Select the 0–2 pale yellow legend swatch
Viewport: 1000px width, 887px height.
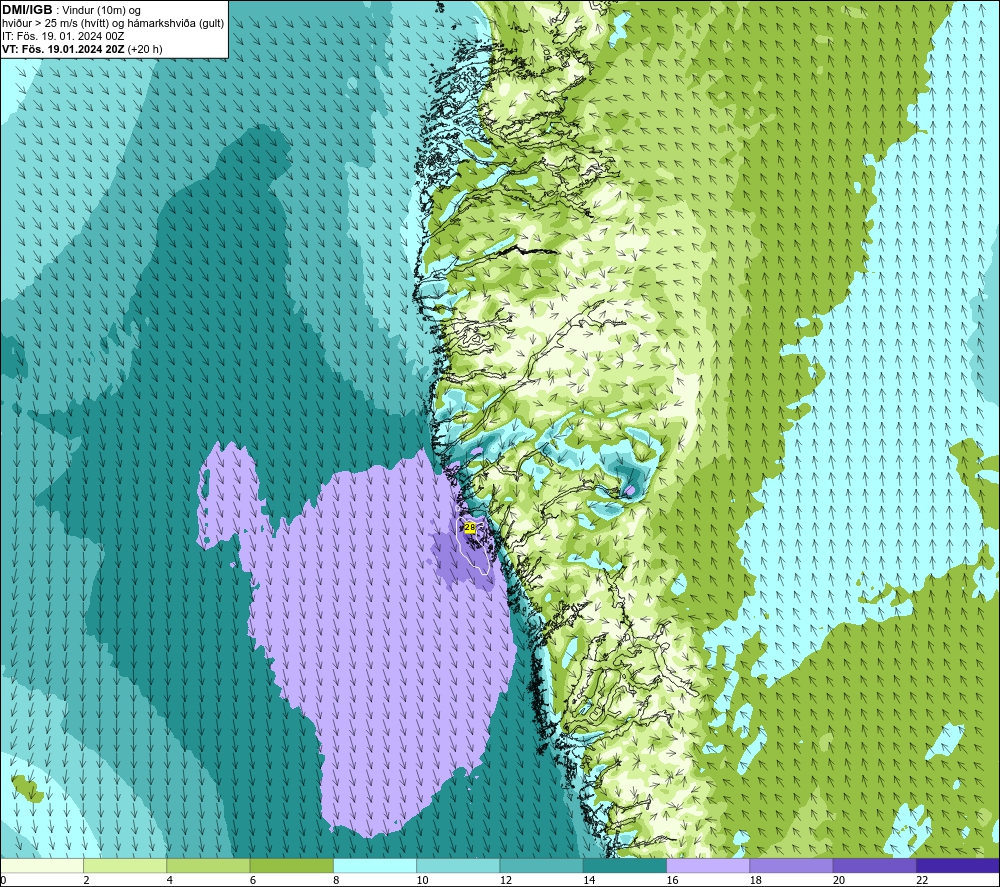click(x=42, y=865)
